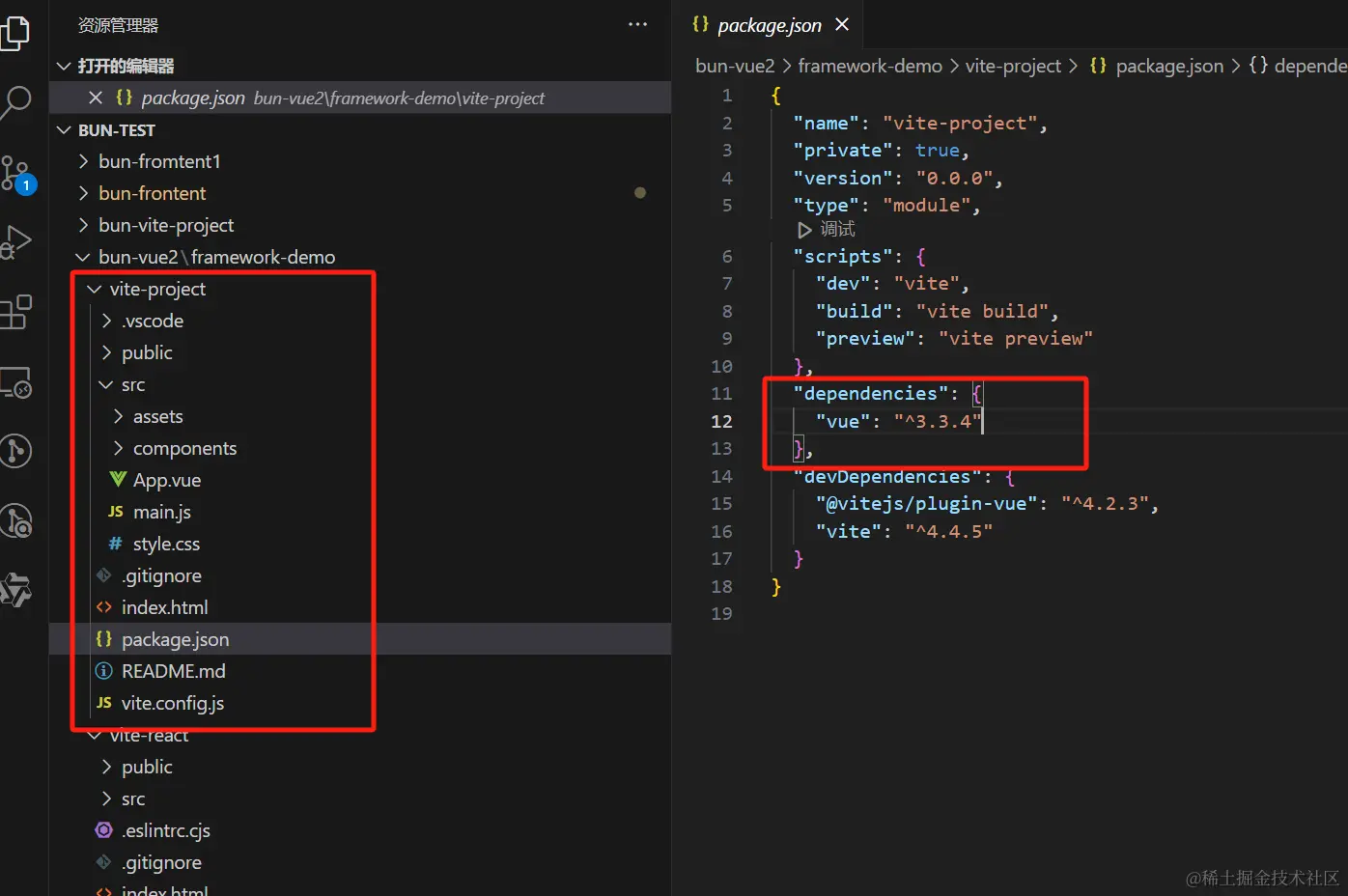This screenshot has width=1348, height=896.
Task: Close package.json in the open editors list
Action: [x=95, y=98]
